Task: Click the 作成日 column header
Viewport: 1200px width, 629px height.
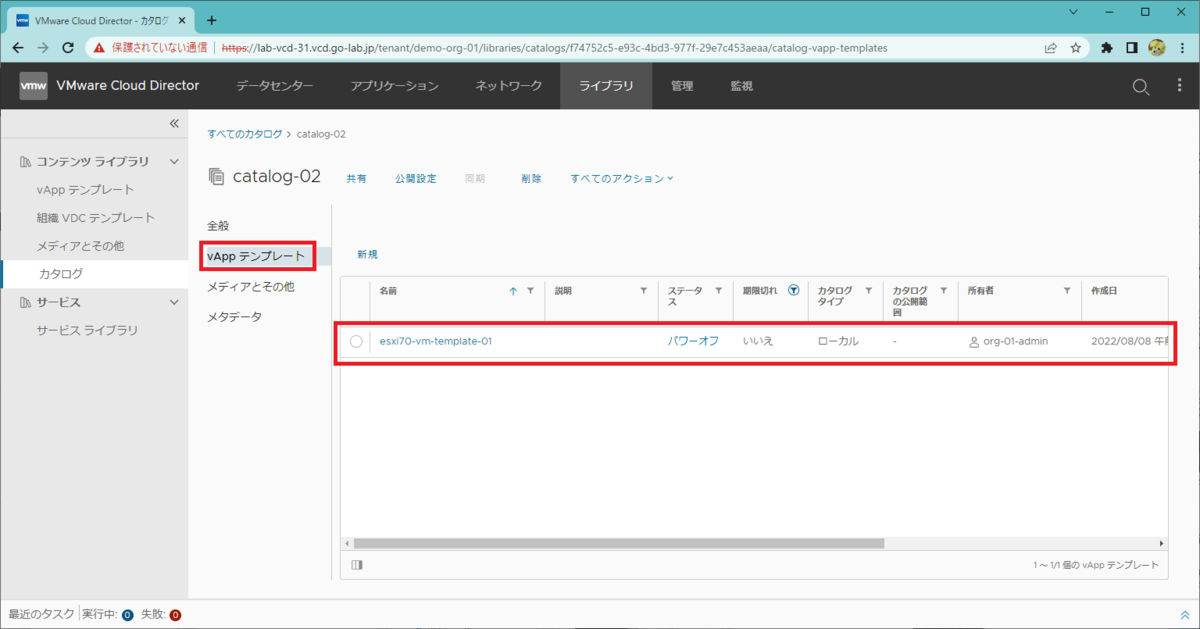Action: point(1104,290)
